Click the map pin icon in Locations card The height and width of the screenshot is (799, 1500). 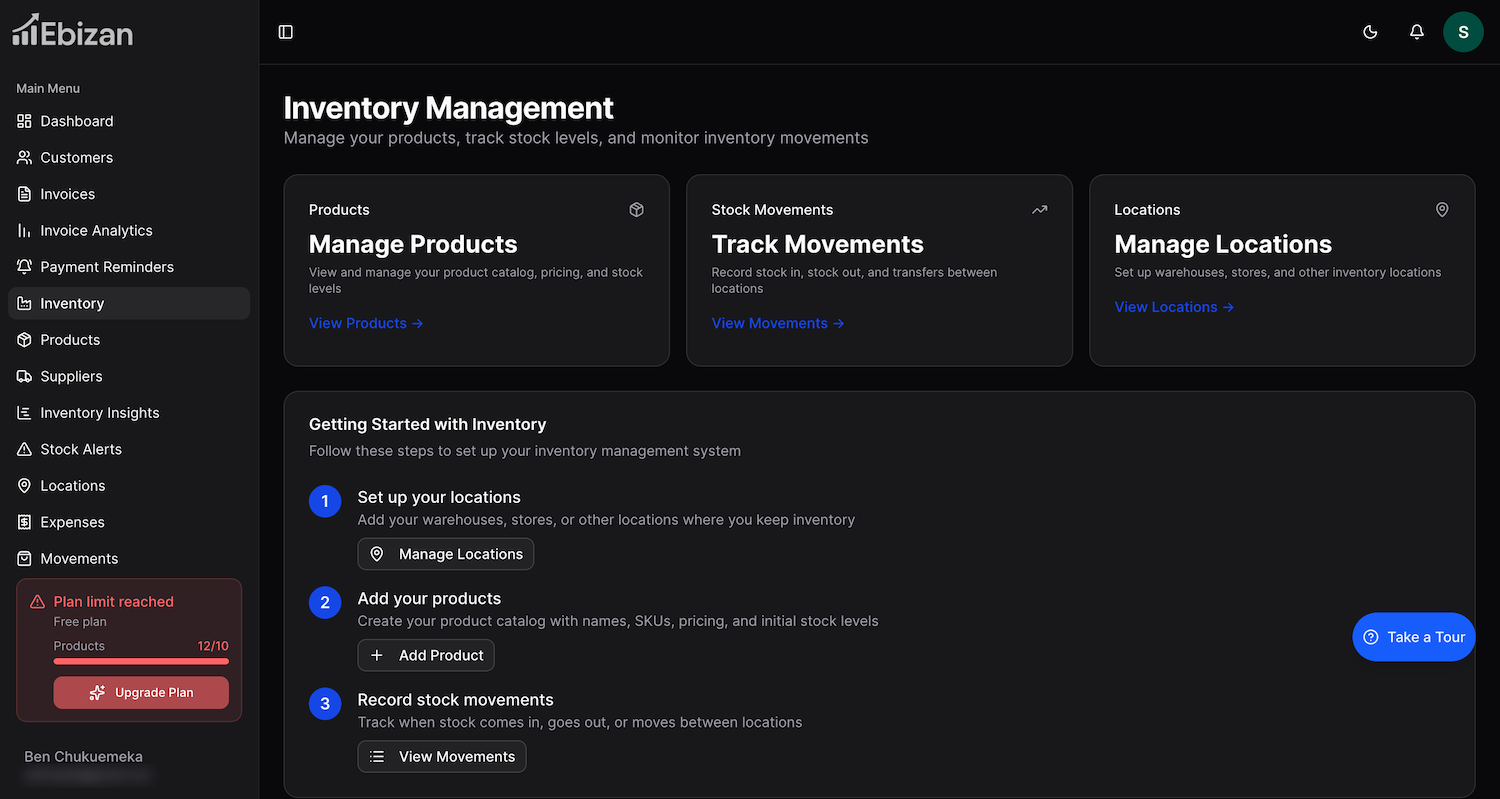(x=1441, y=210)
